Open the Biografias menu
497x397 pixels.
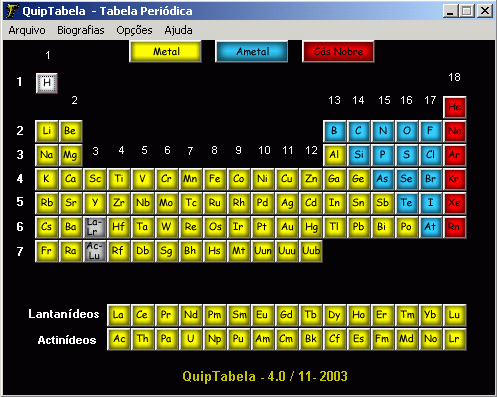pyautogui.click(x=81, y=30)
